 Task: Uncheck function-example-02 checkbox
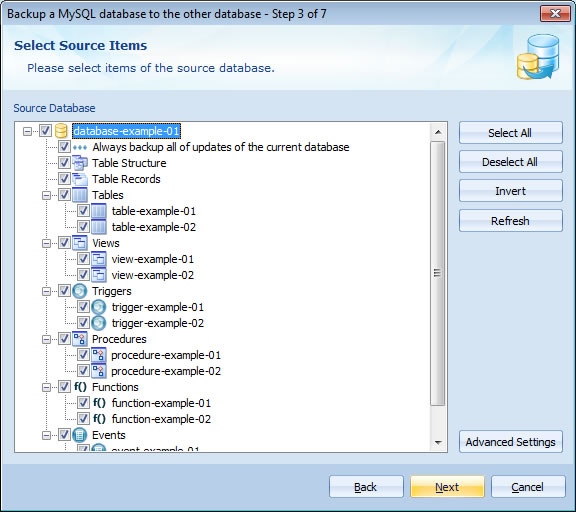click(83, 419)
